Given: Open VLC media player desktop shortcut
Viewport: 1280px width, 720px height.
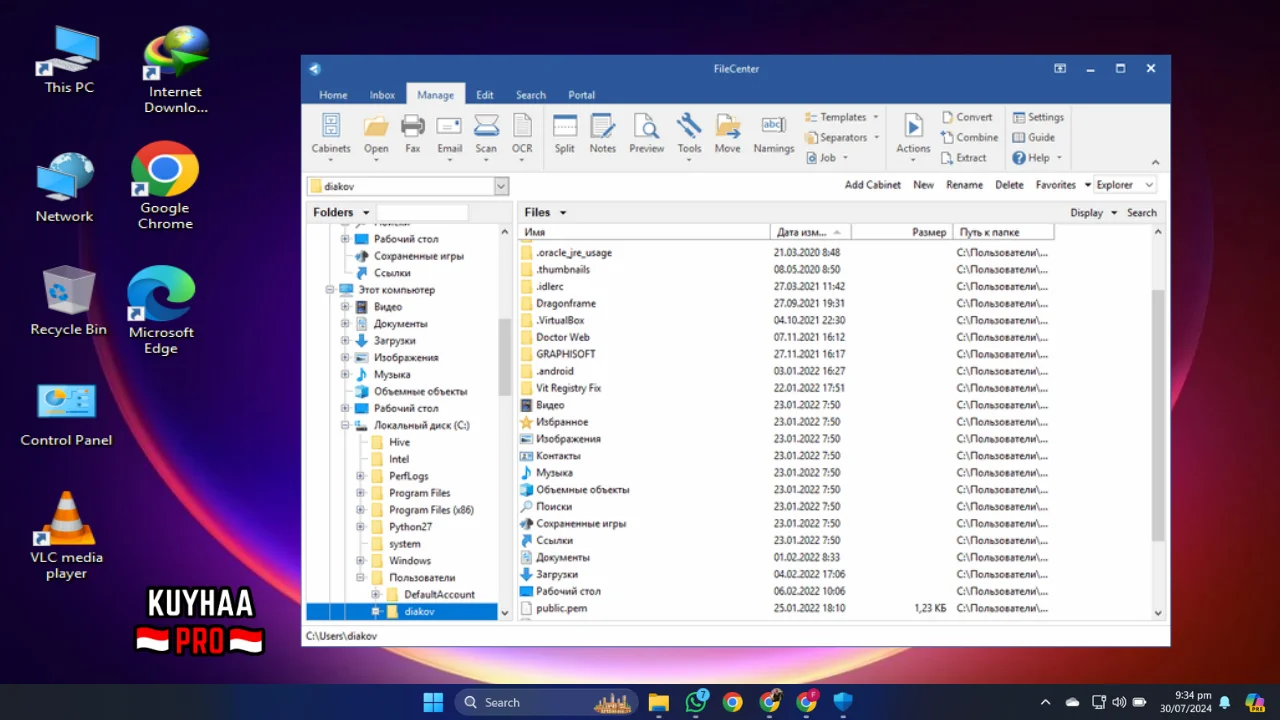Looking at the screenshot, I should 66,535.
